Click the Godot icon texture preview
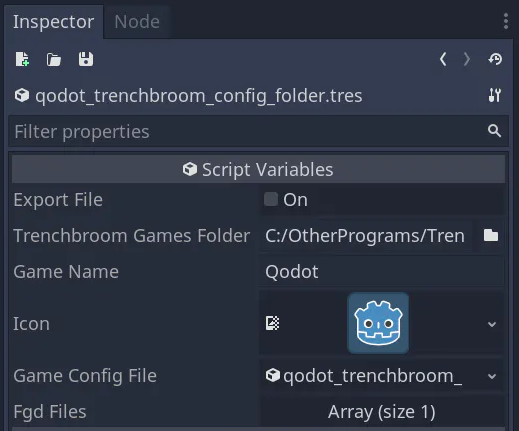519x431 pixels. [378, 323]
